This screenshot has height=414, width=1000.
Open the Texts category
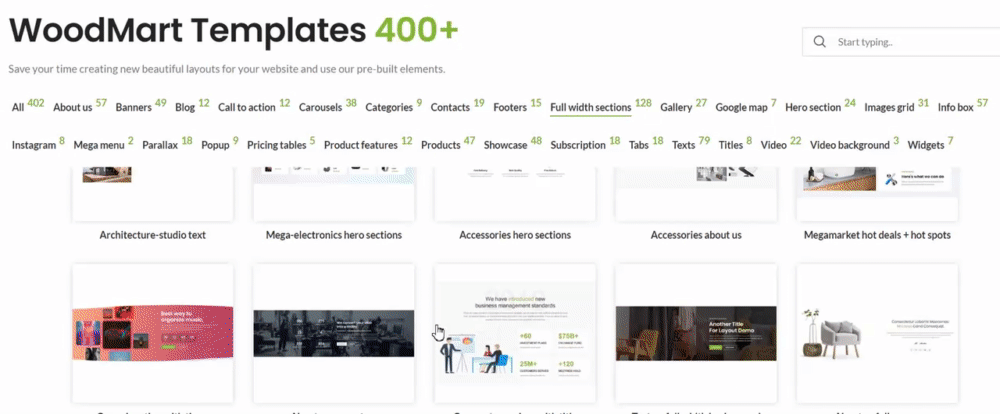(x=683, y=145)
